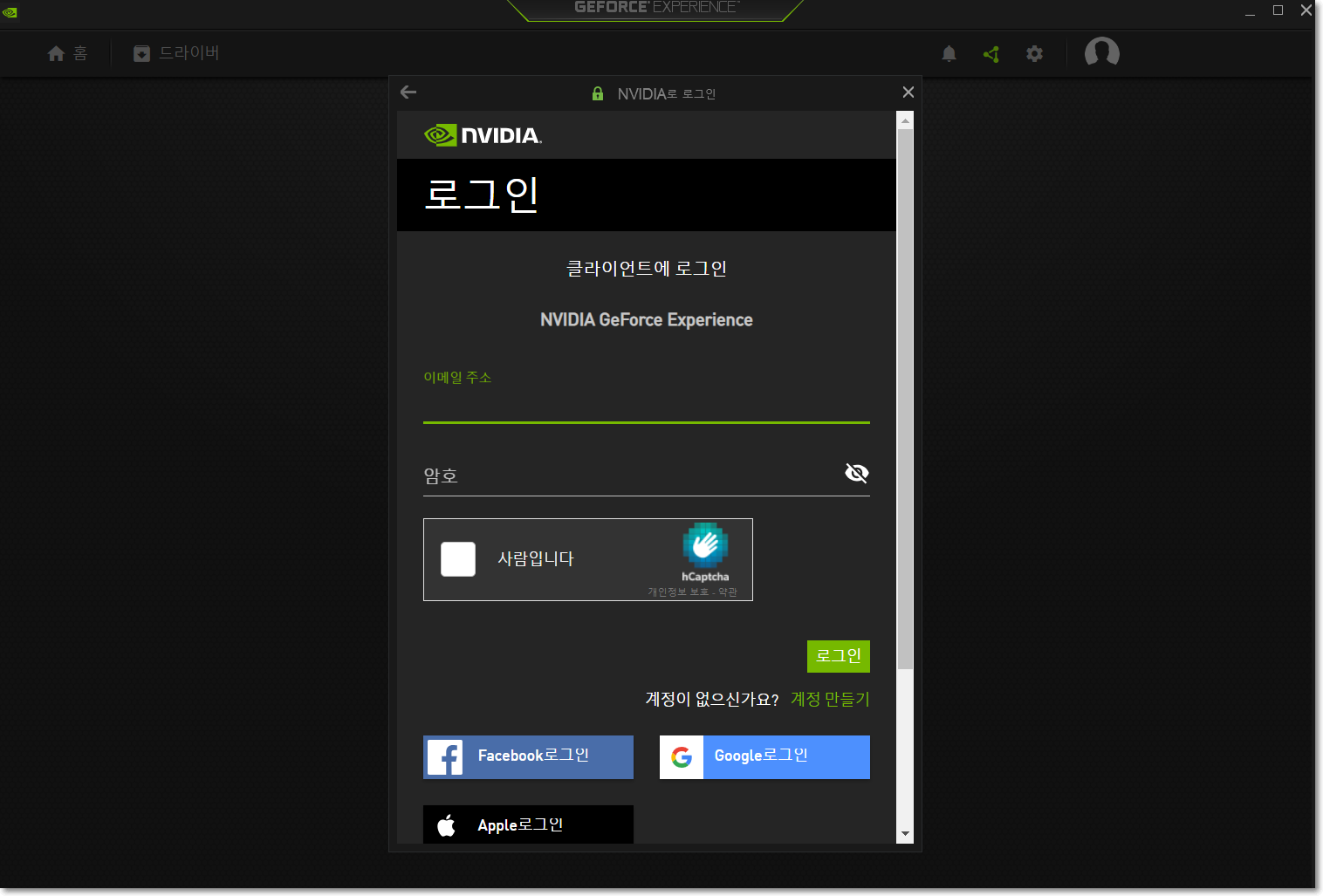Click the scrollbar up arrow in dialog
Screen dimensions: 1323x896
tap(905, 120)
